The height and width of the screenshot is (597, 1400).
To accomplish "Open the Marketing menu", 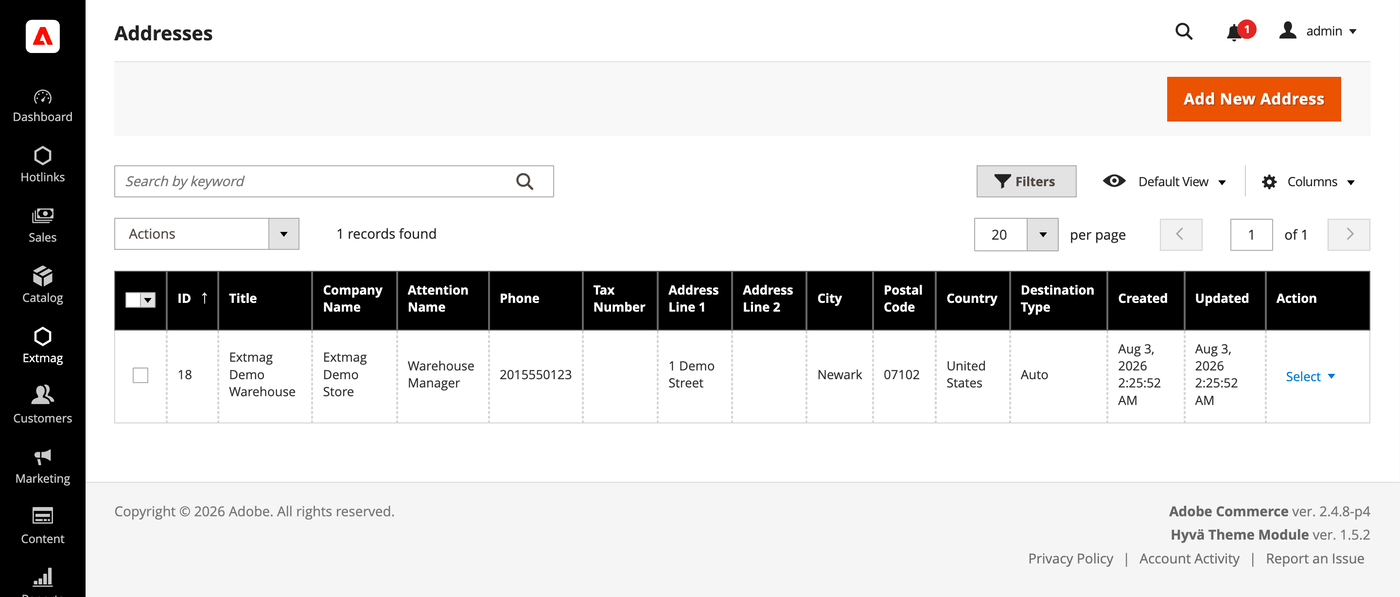I will 42,466.
